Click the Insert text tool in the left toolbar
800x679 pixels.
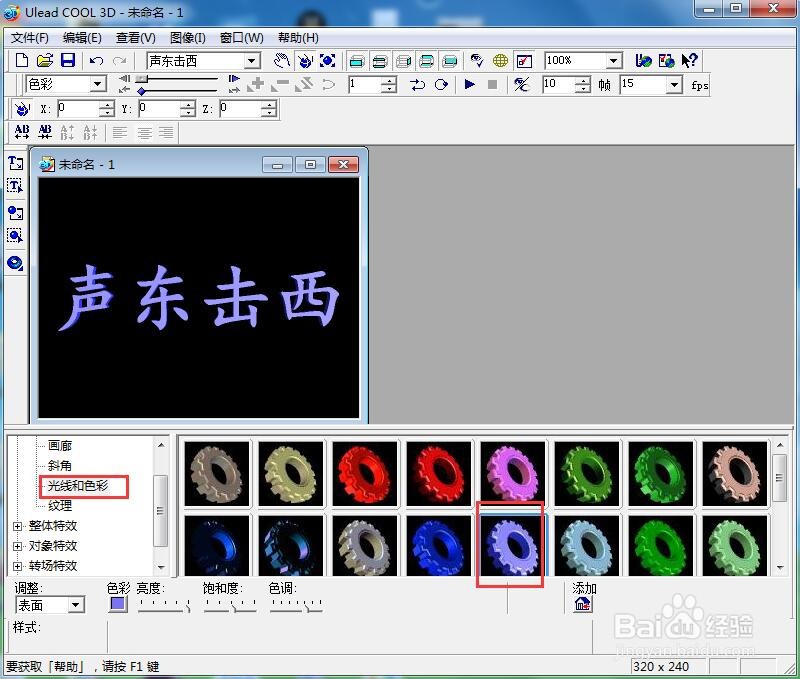pyautogui.click(x=15, y=163)
